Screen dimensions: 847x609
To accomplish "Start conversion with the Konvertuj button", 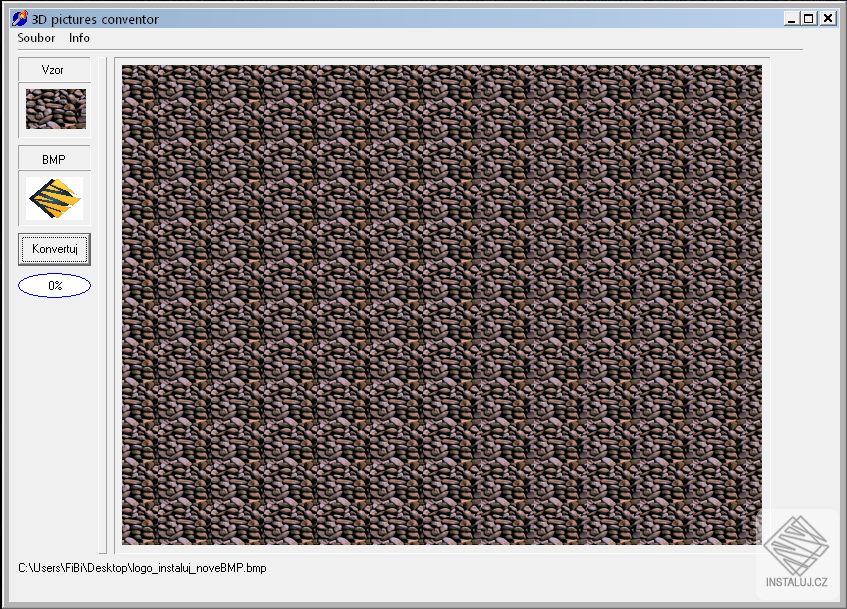I will coord(55,249).
